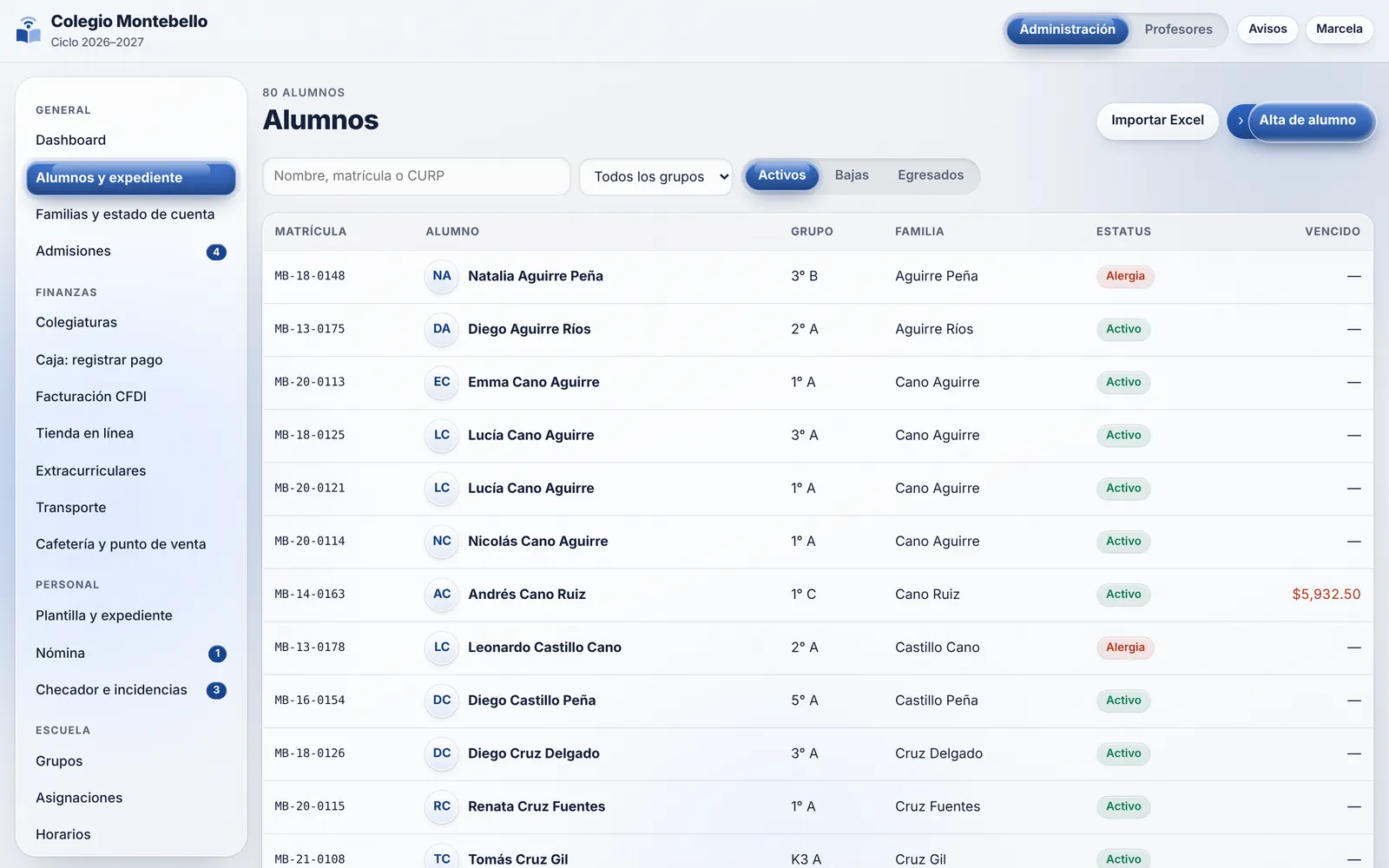
Task: Click the Nómina badge showing 1
Action: [217, 654]
